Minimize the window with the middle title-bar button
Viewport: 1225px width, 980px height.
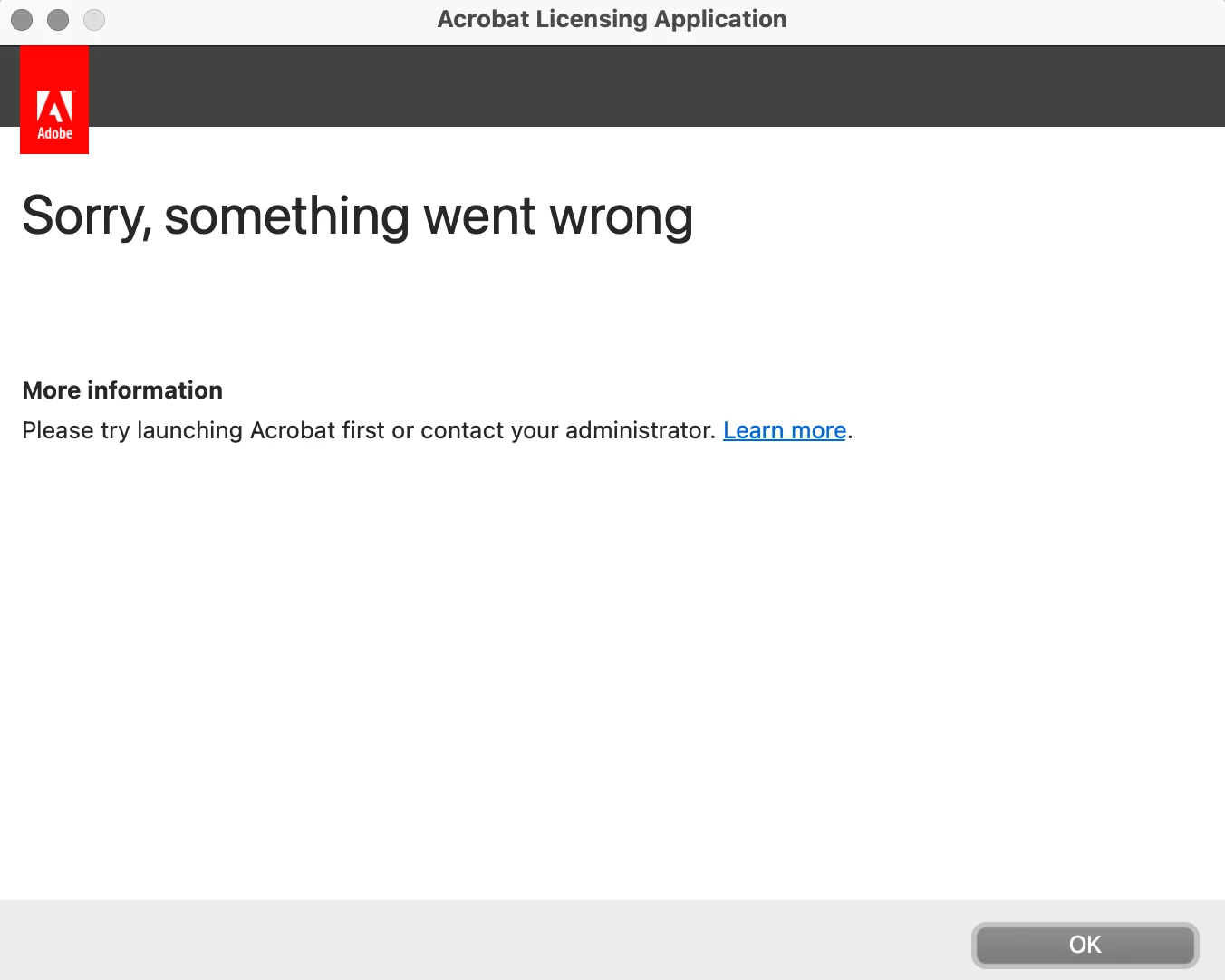point(58,19)
